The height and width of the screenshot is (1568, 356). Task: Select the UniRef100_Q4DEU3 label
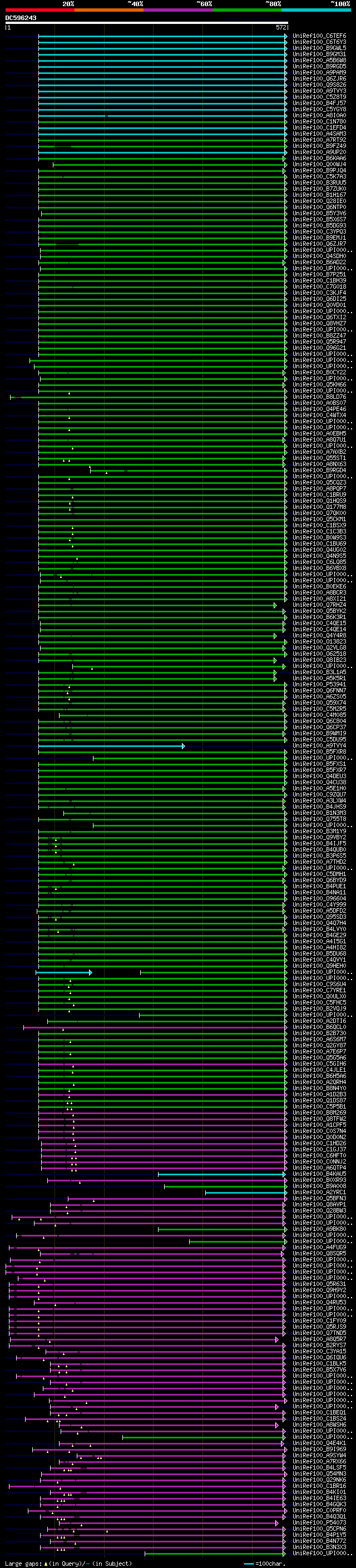pyautogui.click(x=319, y=776)
